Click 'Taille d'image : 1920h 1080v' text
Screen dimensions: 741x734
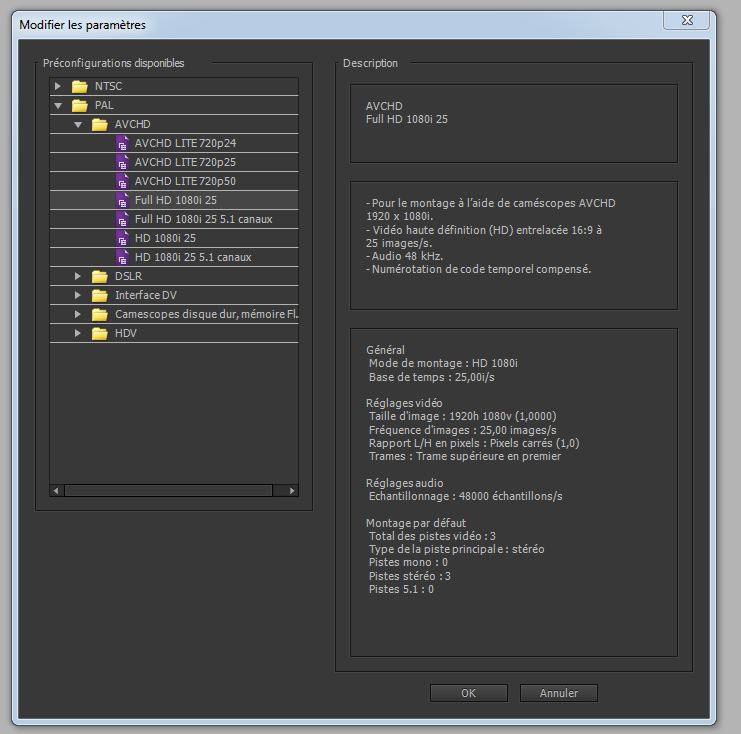click(x=463, y=416)
